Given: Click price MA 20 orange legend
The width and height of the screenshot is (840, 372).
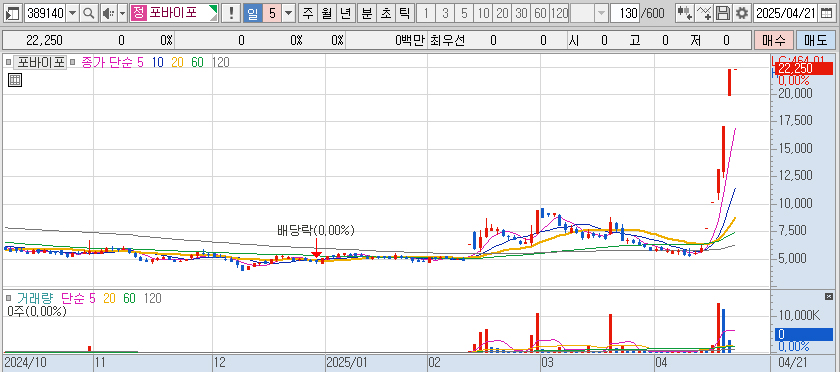Looking at the screenshot, I should [x=177, y=62].
